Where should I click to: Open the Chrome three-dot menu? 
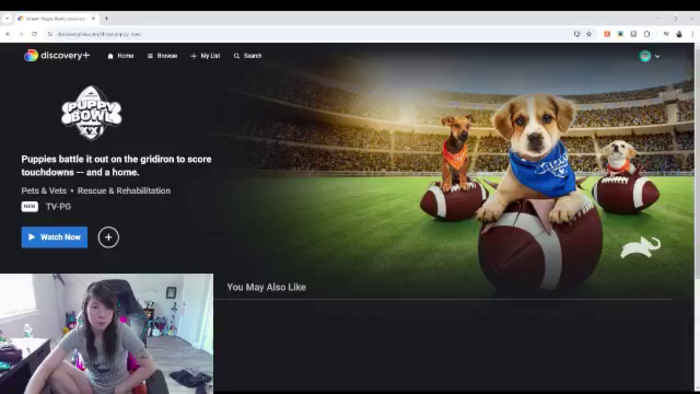pos(692,34)
